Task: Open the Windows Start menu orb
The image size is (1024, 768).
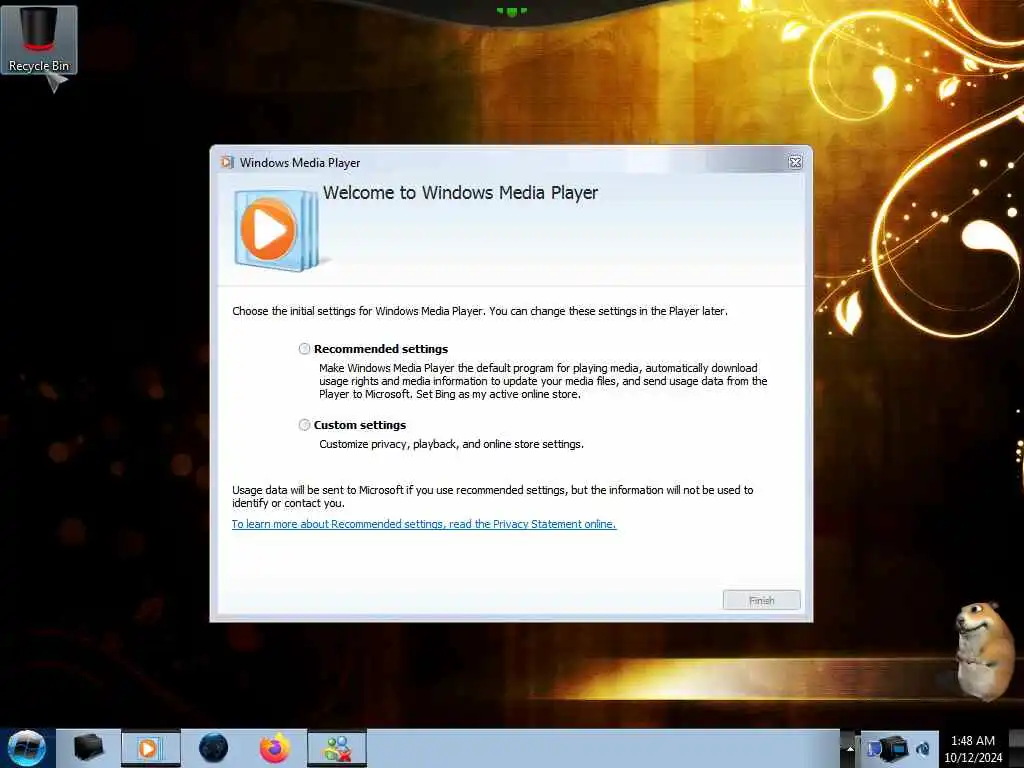Action: 26,748
